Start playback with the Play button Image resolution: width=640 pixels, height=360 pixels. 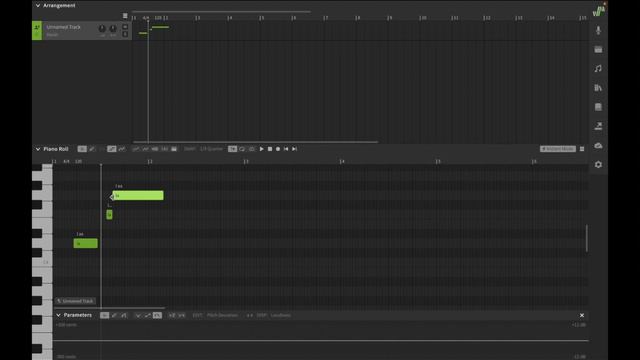click(x=262, y=149)
